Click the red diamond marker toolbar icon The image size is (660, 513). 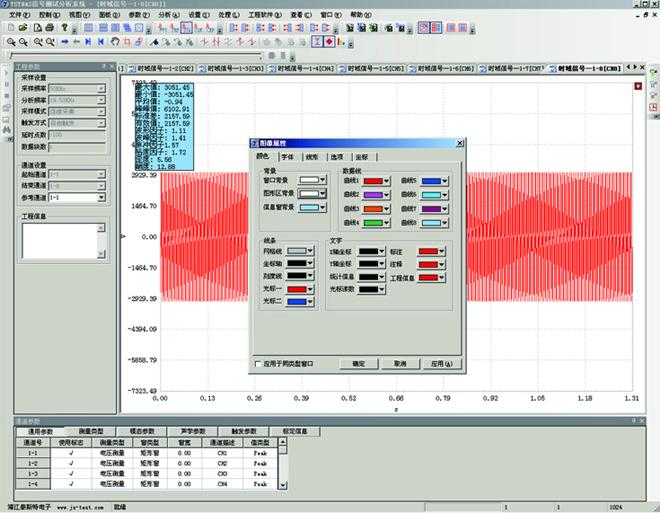click(329, 43)
